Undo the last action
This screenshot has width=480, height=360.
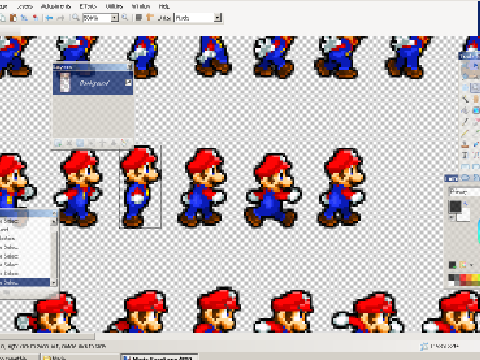click(49, 18)
